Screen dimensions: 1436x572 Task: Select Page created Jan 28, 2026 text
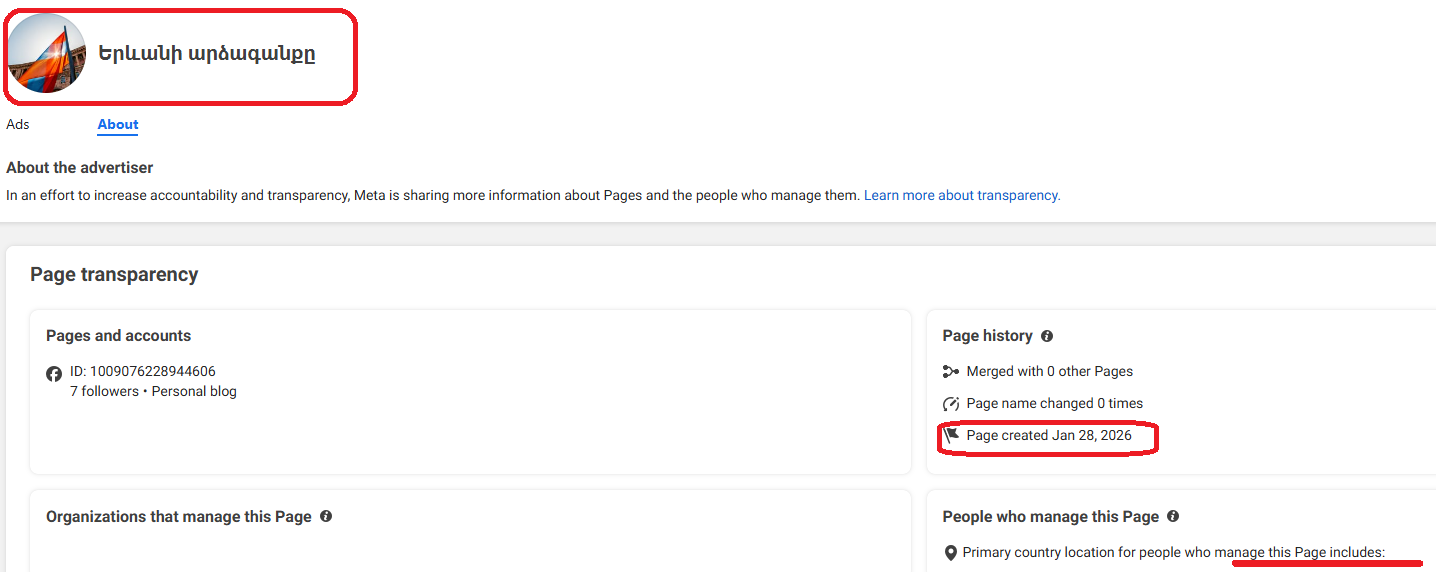1049,435
